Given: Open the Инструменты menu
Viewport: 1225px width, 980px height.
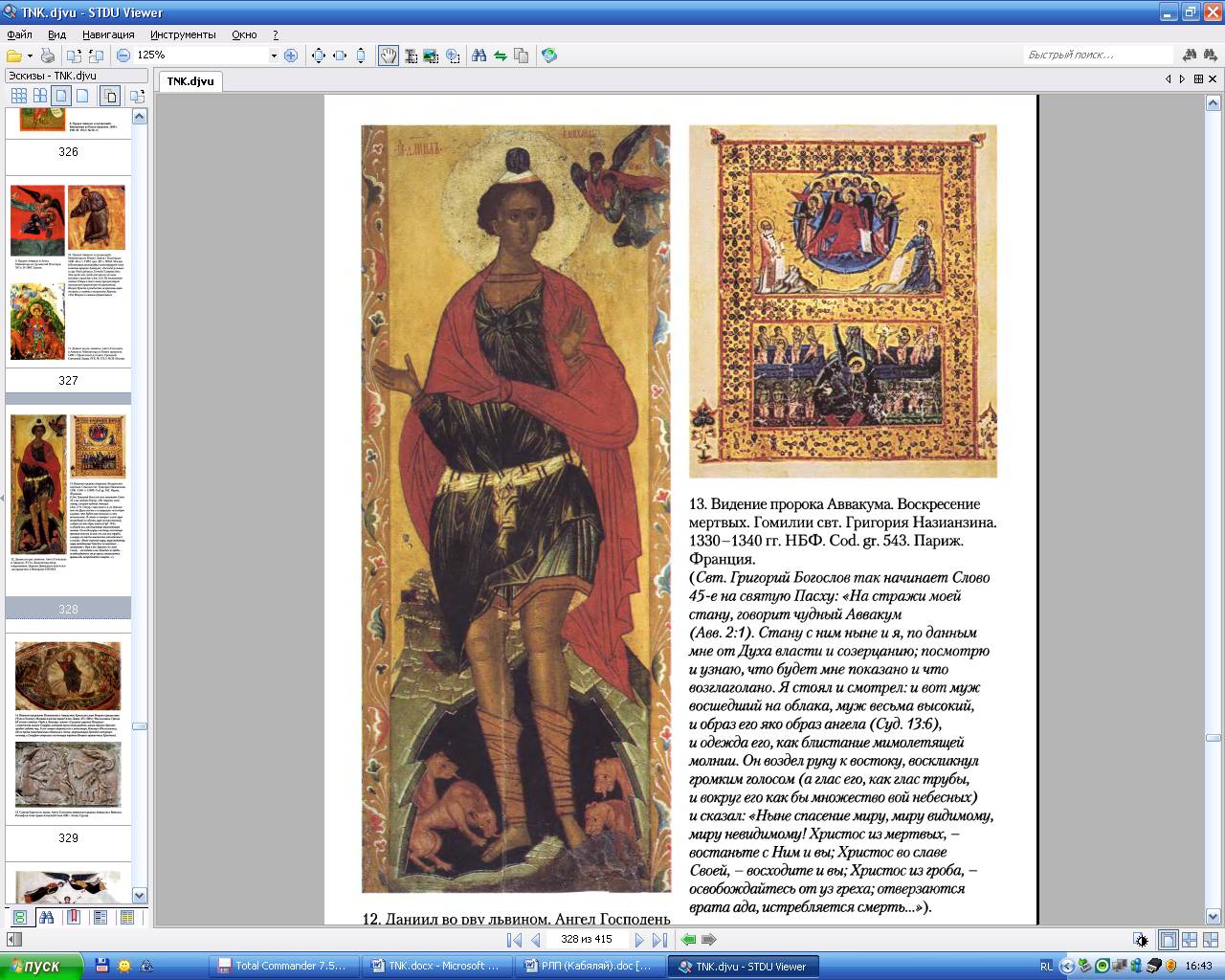Looking at the screenshot, I should coord(183,34).
